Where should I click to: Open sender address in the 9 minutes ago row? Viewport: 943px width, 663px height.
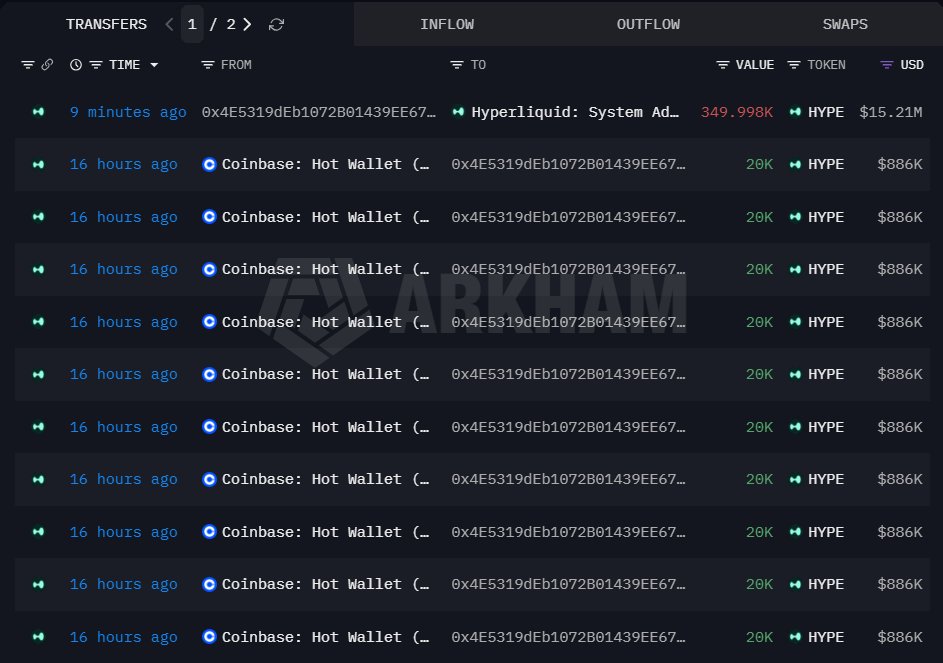coord(319,112)
